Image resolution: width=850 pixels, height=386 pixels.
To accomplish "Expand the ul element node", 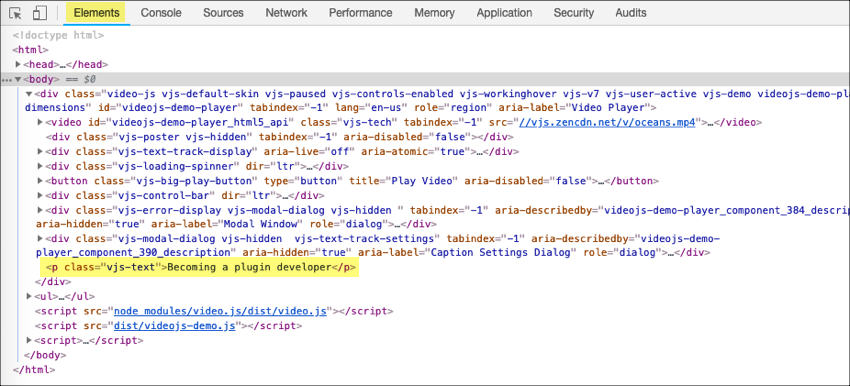I will 29,297.
